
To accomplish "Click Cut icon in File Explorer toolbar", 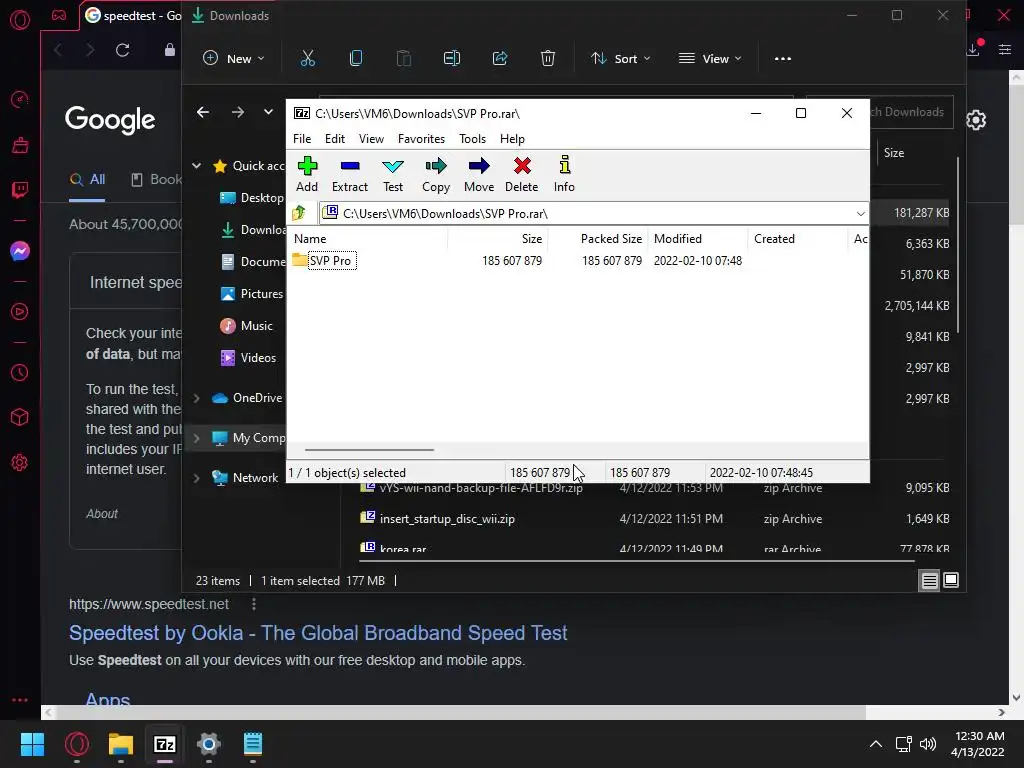I will tap(308, 58).
